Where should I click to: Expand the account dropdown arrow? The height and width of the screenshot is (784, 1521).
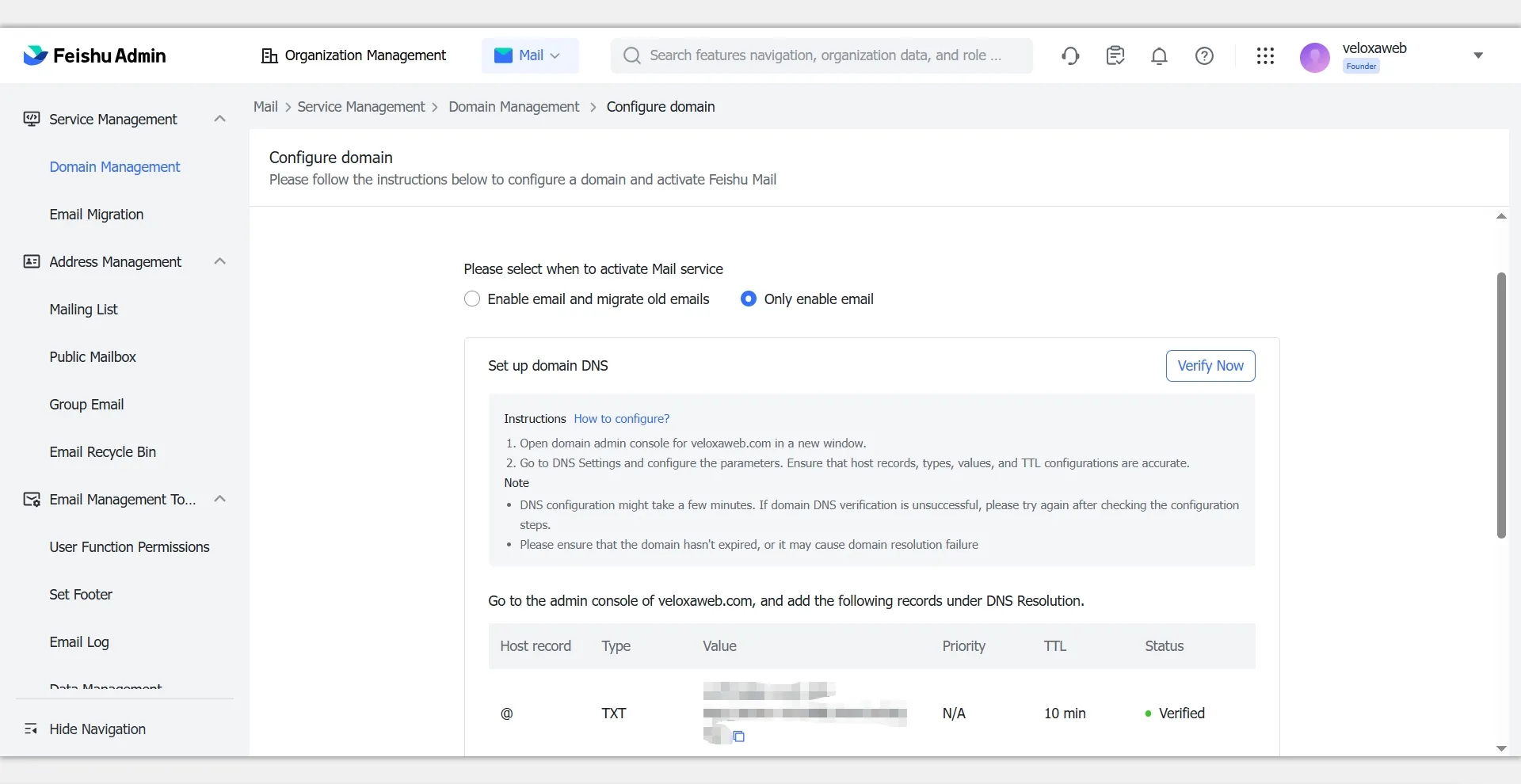tap(1477, 55)
